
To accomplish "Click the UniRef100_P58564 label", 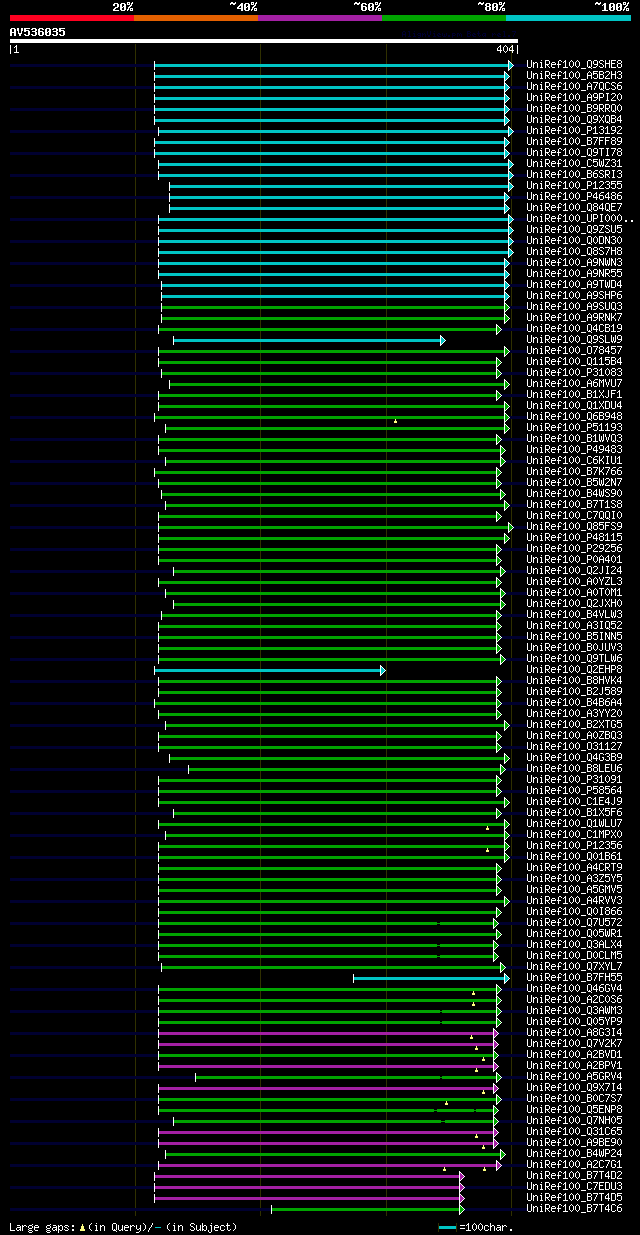I will coord(574,790).
